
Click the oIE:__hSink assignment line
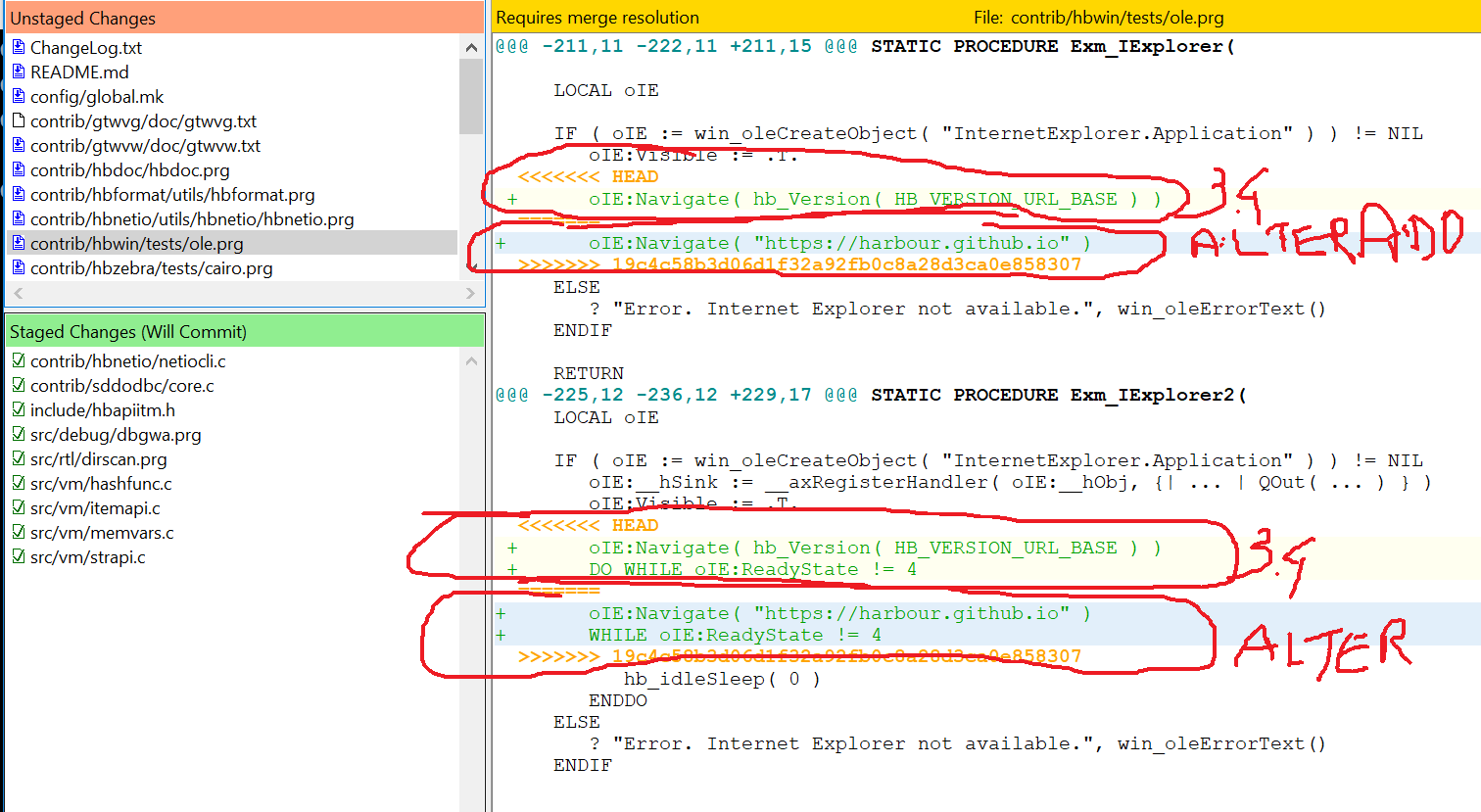coord(1010,482)
